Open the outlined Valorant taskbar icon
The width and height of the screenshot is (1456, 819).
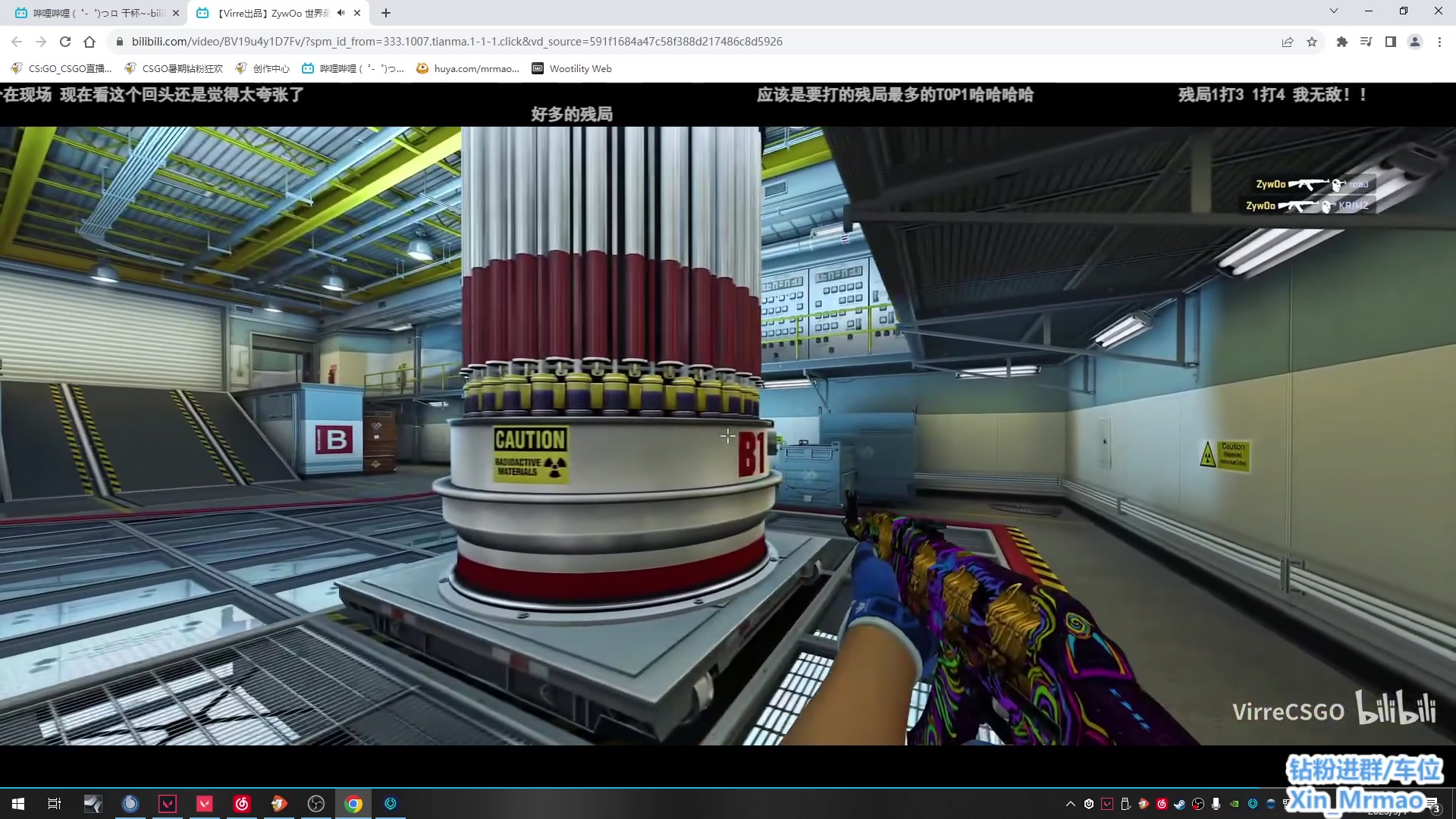pos(168,804)
